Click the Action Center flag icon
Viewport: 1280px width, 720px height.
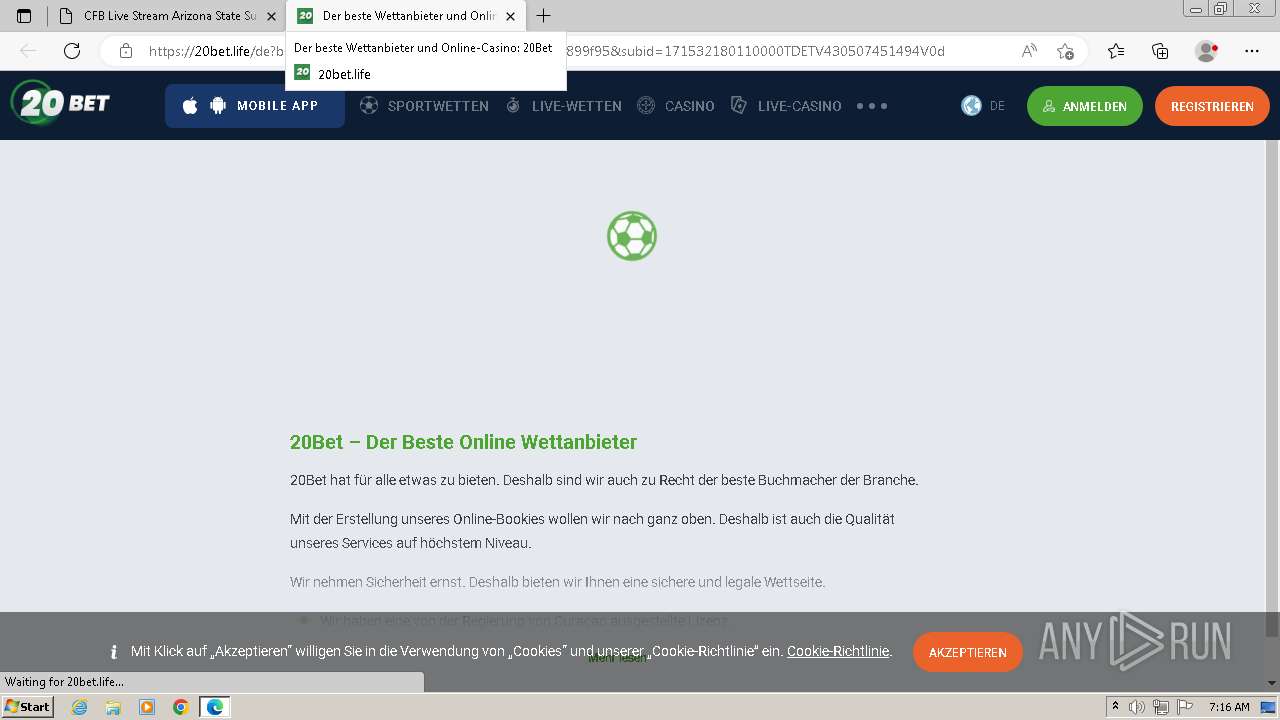point(1183,707)
